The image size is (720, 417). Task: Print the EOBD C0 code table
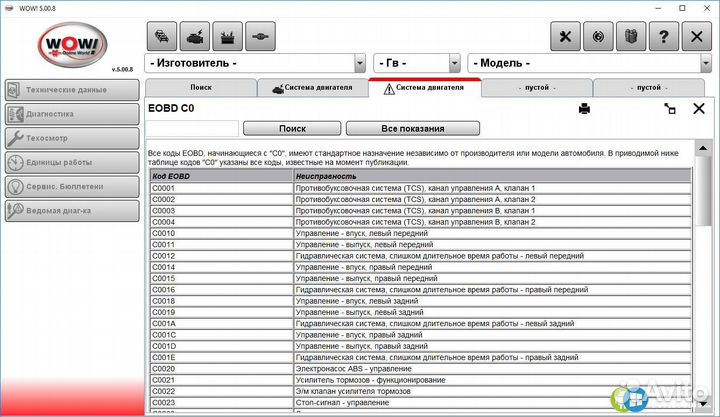[x=585, y=108]
